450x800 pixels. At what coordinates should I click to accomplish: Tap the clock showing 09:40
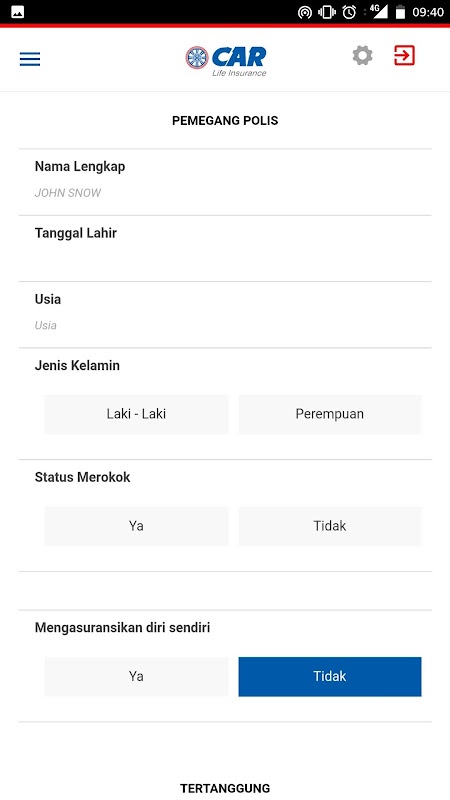click(x=428, y=12)
